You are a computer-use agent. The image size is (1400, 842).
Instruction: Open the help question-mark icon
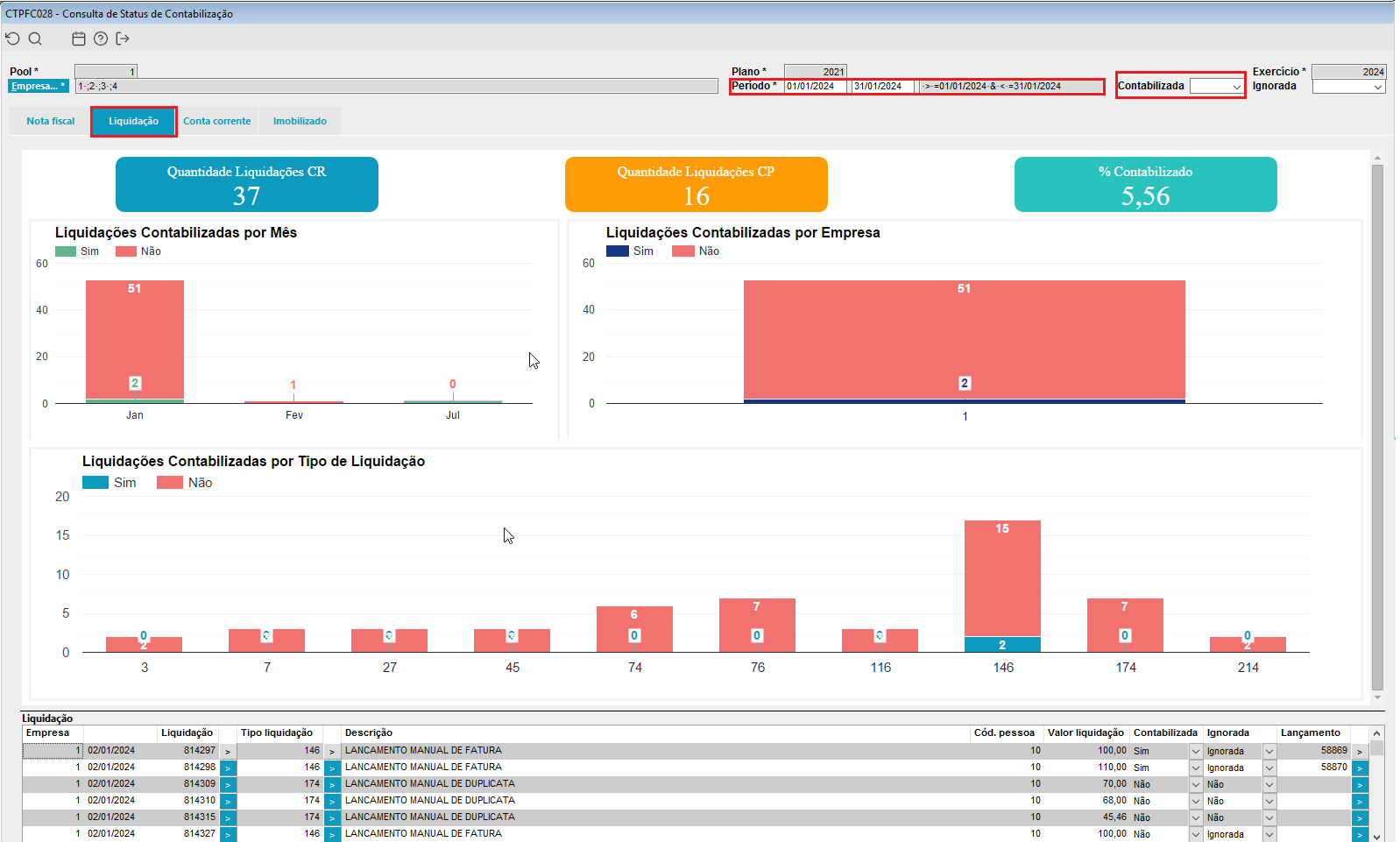coord(101,39)
